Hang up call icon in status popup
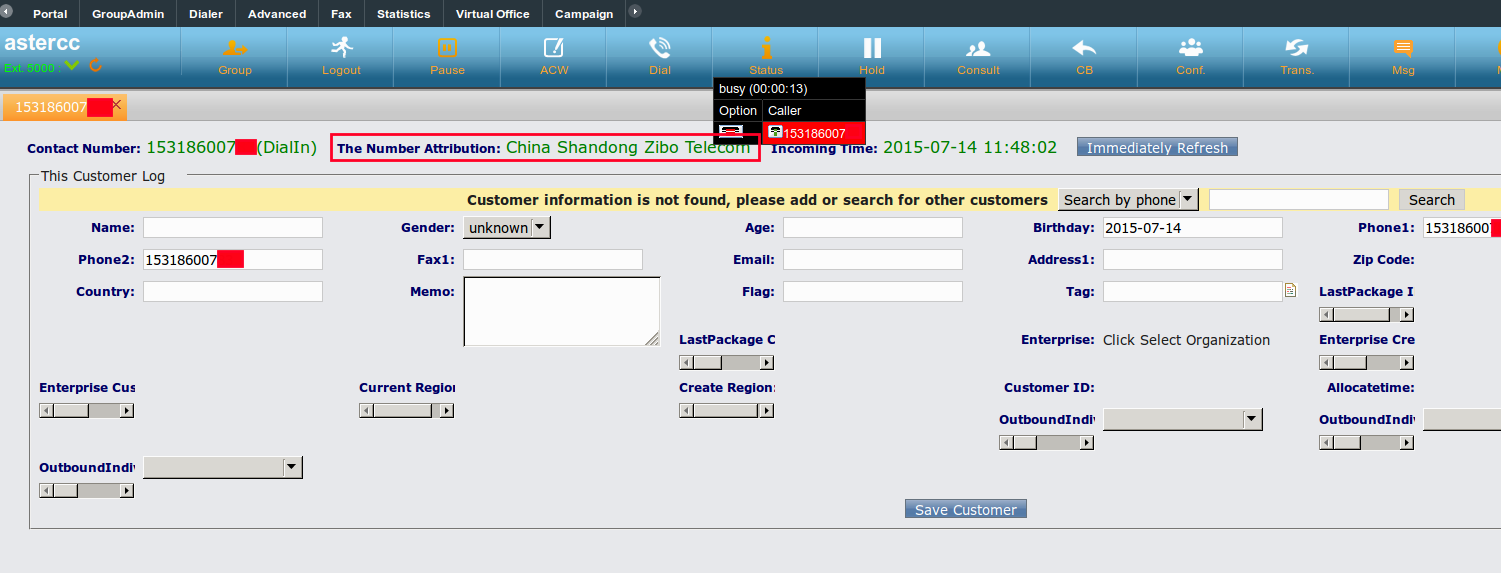This screenshot has height=575, width=1501. click(x=731, y=132)
